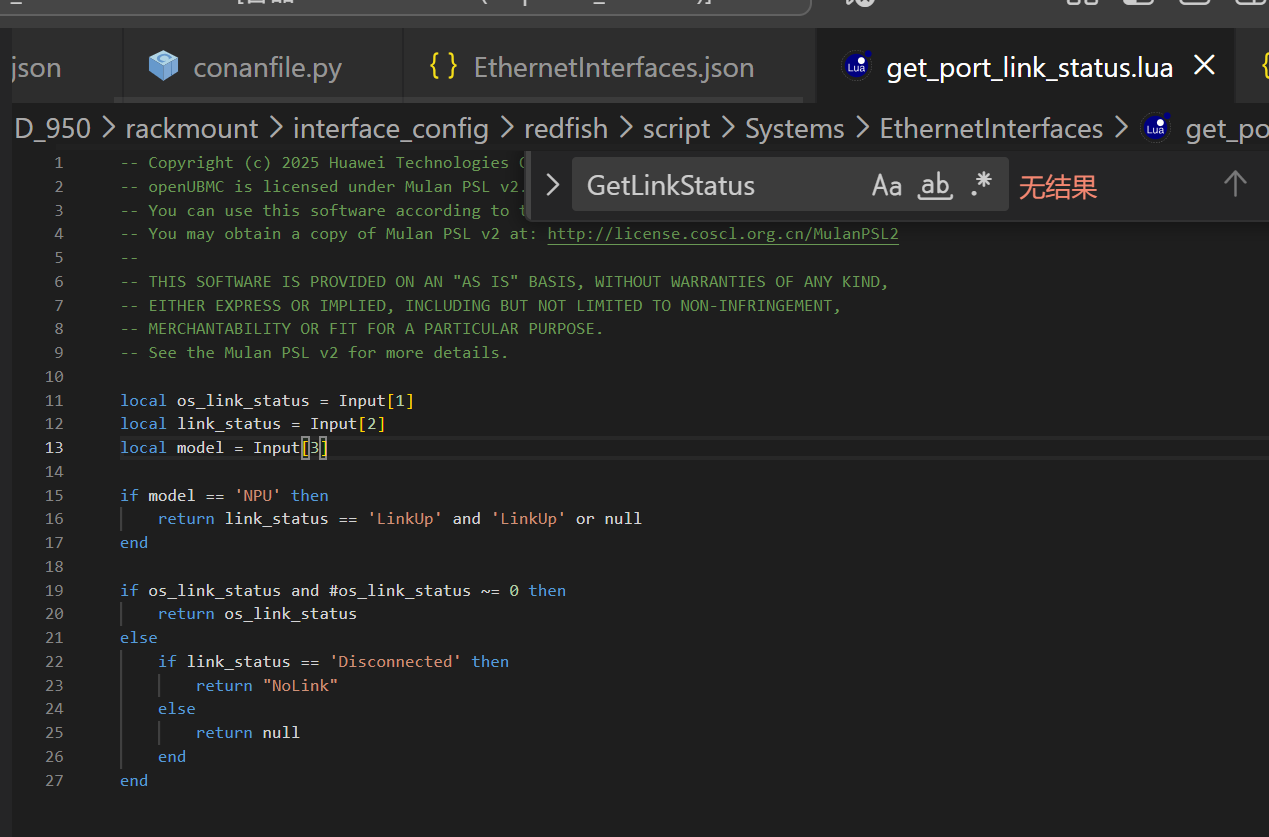Viewport: 1269px width, 837px height.
Task: Expand the replace field in find widget
Action: coord(551,185)
